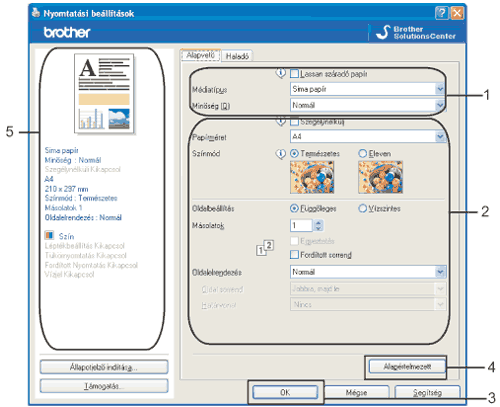Choose Vízszintes orientation

pyautogui.click(x=362, y=208)
